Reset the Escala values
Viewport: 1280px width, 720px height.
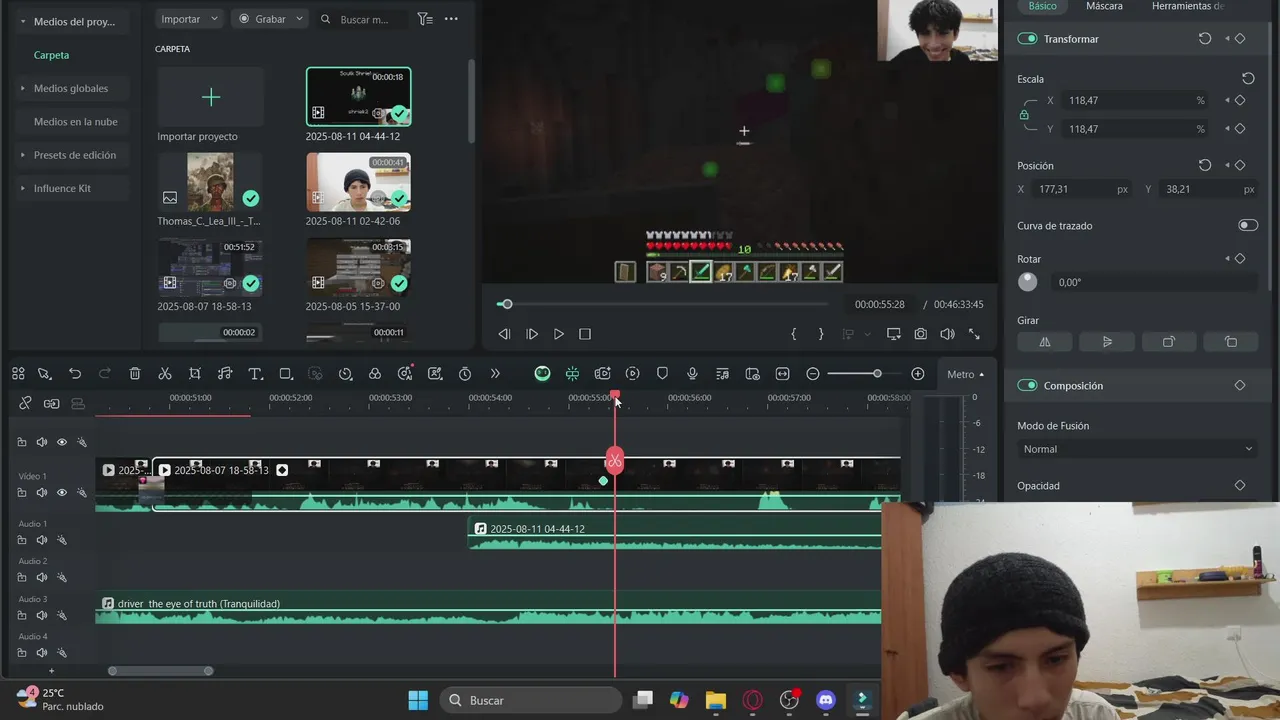click(1248, 78)
